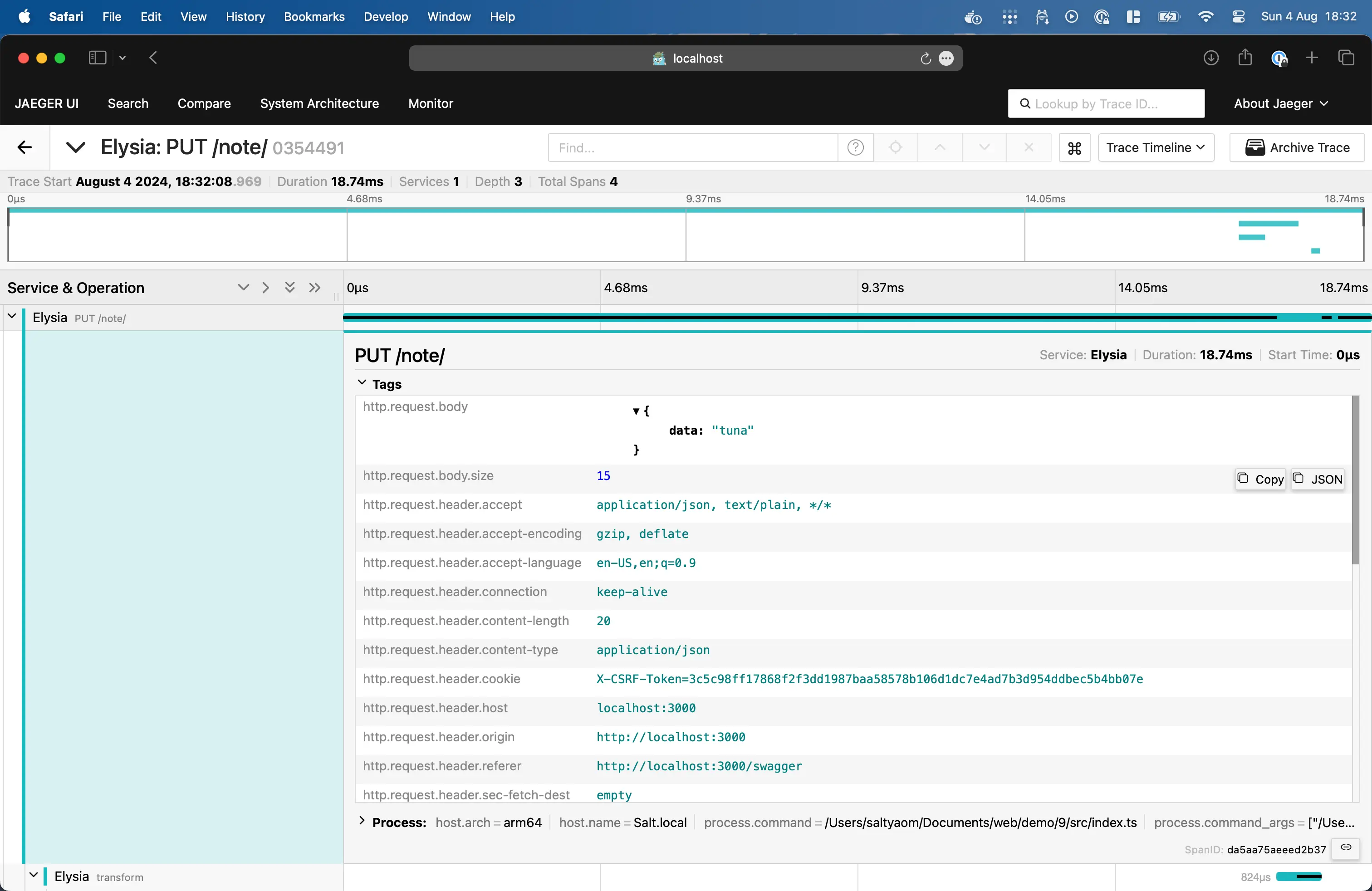Open System Architecture page
The image size is (1372, 891).
tap(319, 104)
